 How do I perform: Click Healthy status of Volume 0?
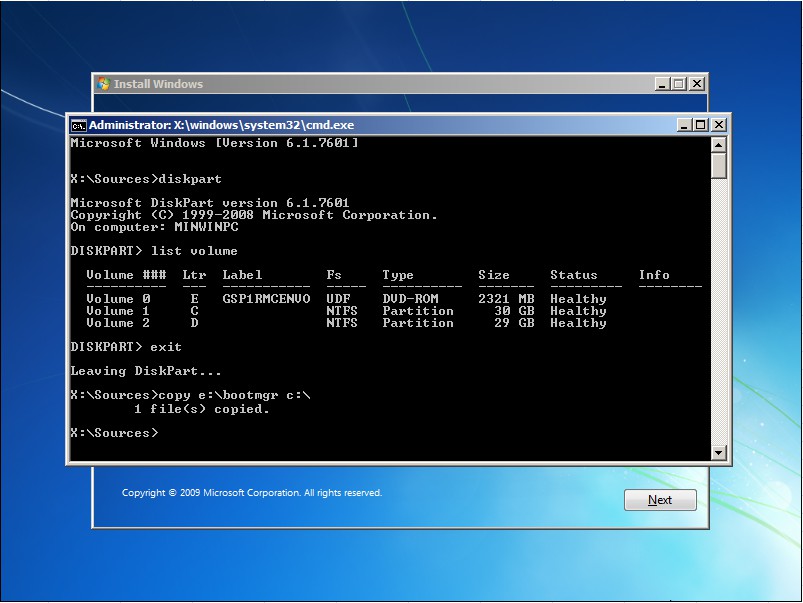click(578, 299)
